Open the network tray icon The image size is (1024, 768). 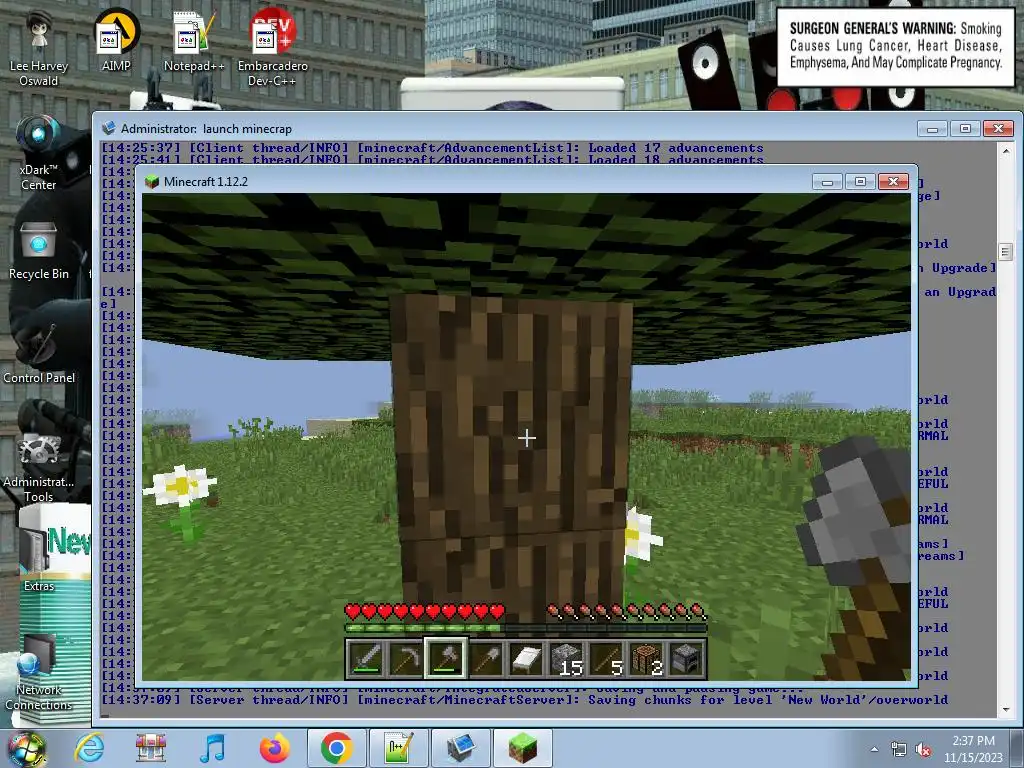[x=899, y=750]
